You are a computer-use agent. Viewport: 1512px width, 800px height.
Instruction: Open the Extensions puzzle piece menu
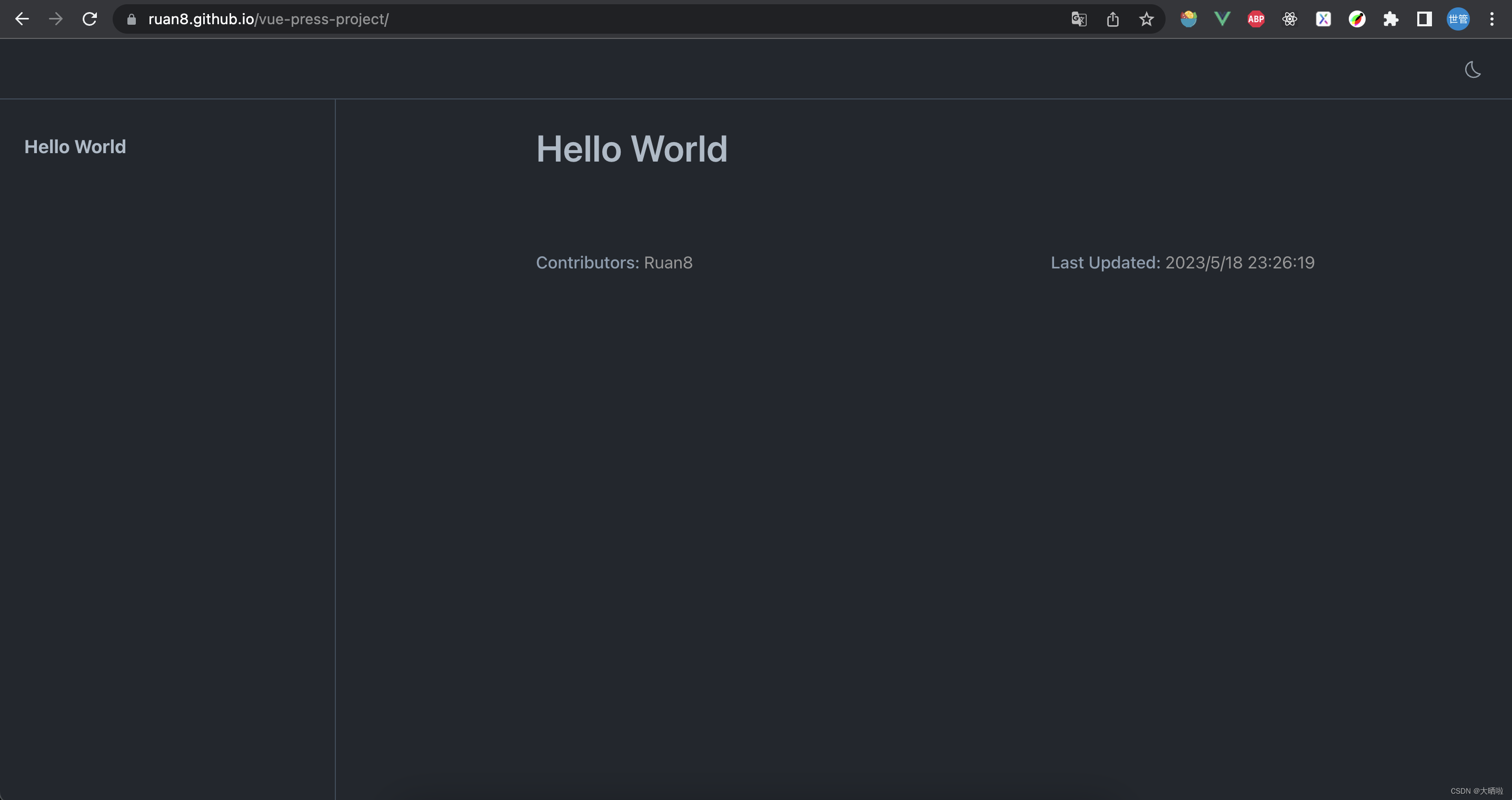(1390, 19)
